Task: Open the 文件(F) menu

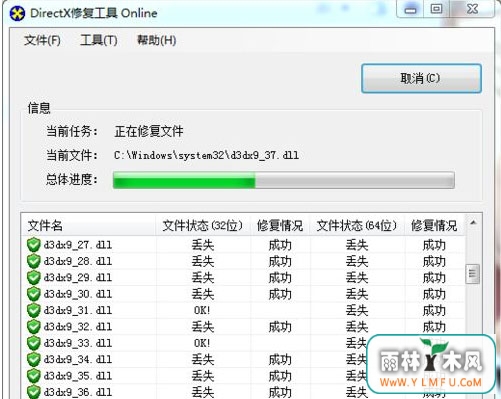Action: (x=42, y=41)
